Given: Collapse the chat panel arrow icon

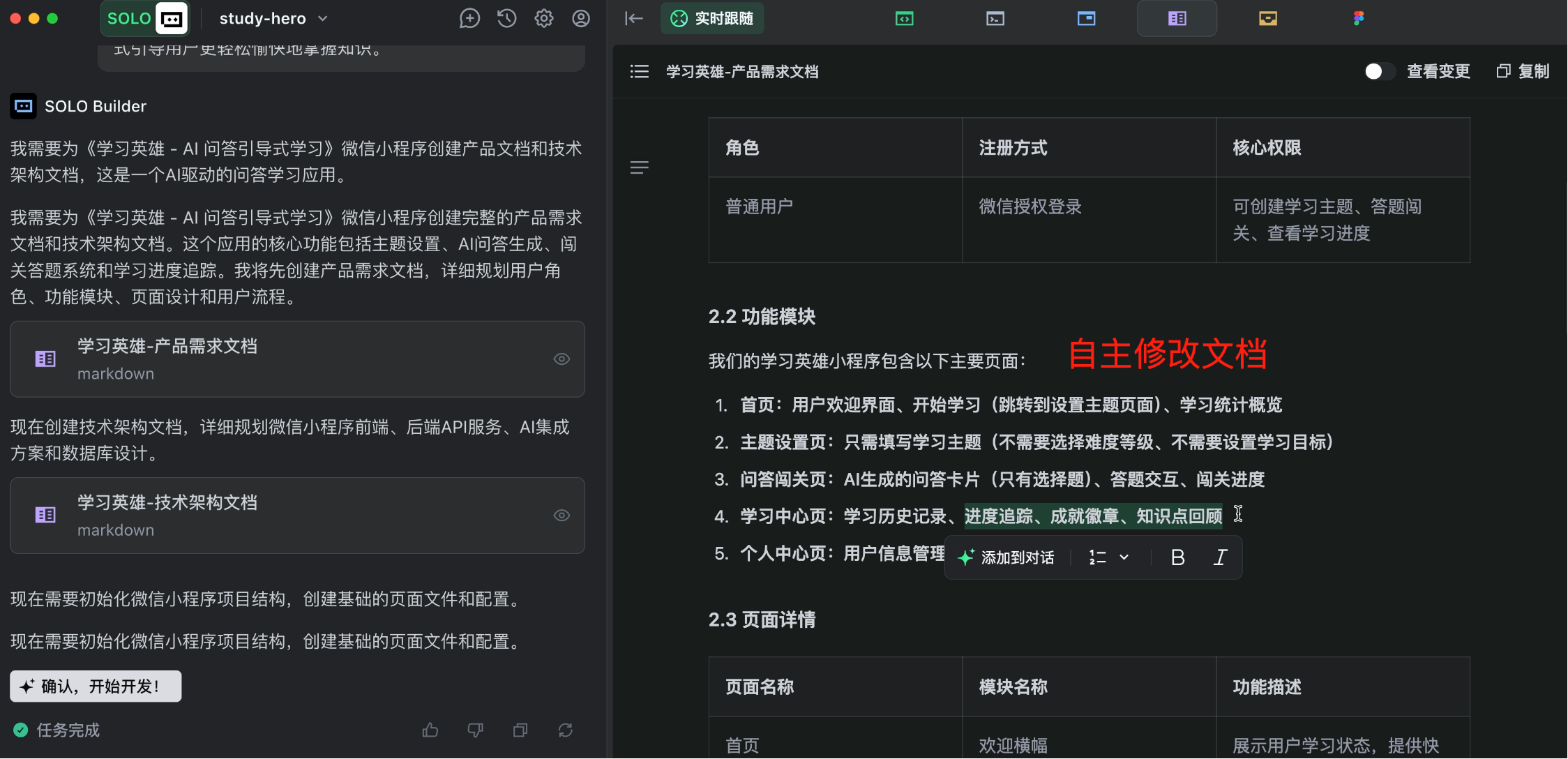Looking at the screenshot, I should coord(633,19).
